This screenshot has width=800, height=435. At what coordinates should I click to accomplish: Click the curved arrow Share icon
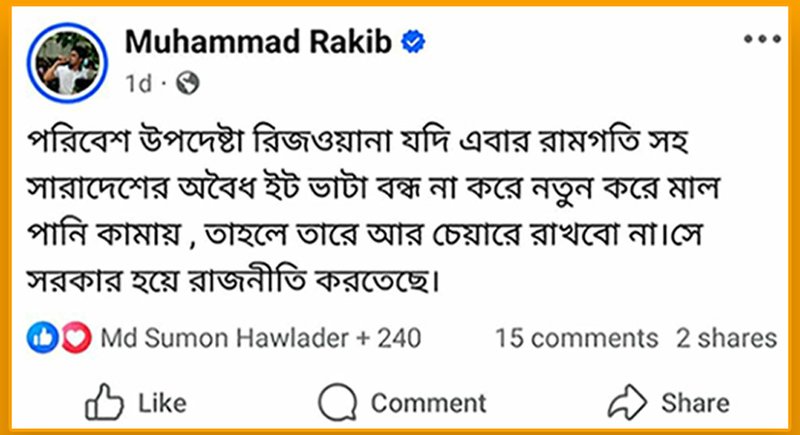[626, 403]
